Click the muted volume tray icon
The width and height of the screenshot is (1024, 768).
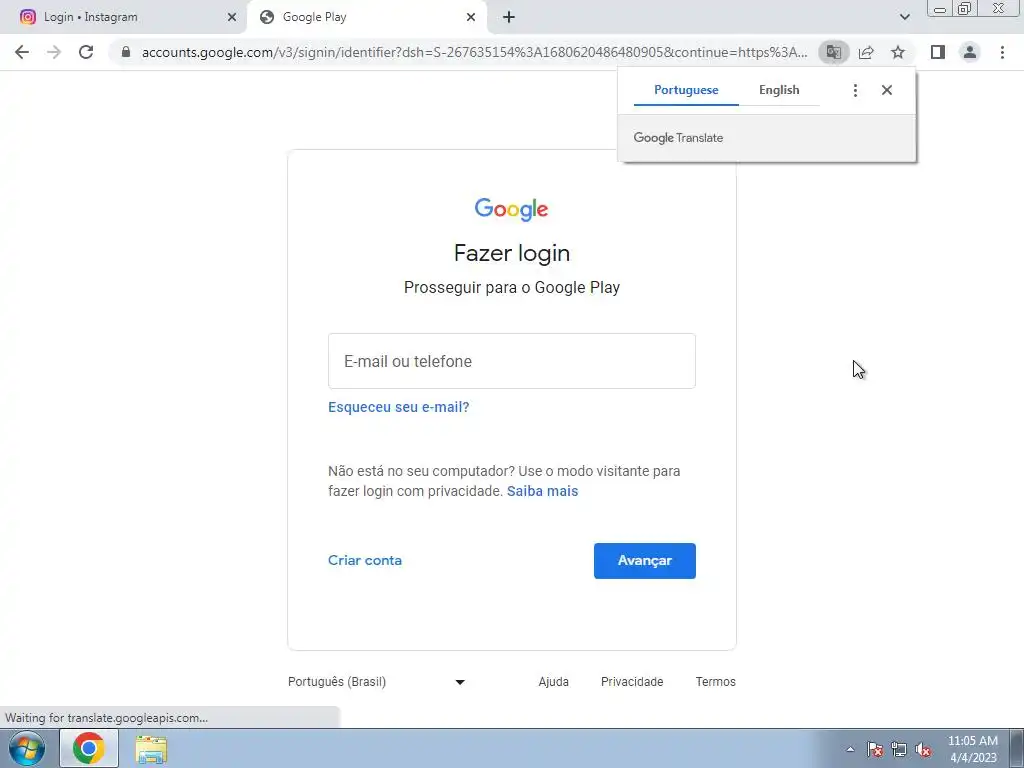pos(923,749)
